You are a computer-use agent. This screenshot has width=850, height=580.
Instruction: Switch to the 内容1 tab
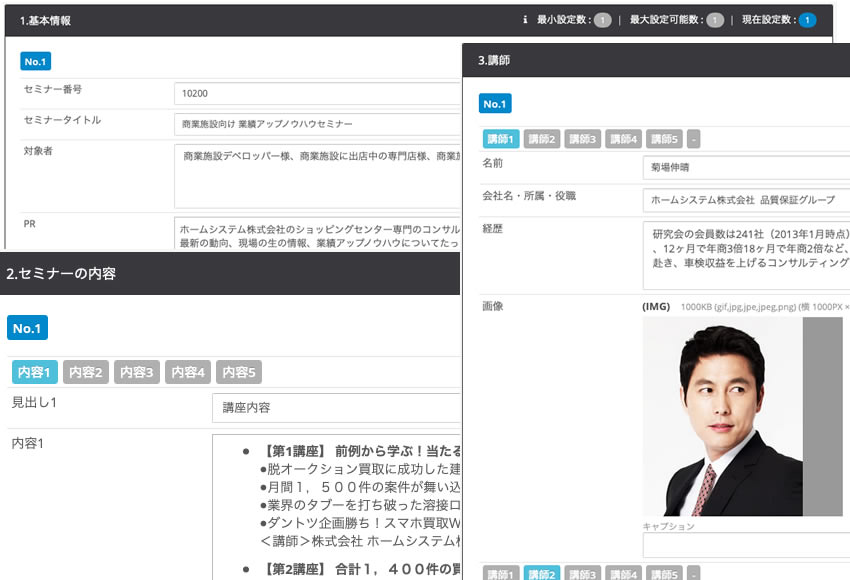click(x=35, y=372)
